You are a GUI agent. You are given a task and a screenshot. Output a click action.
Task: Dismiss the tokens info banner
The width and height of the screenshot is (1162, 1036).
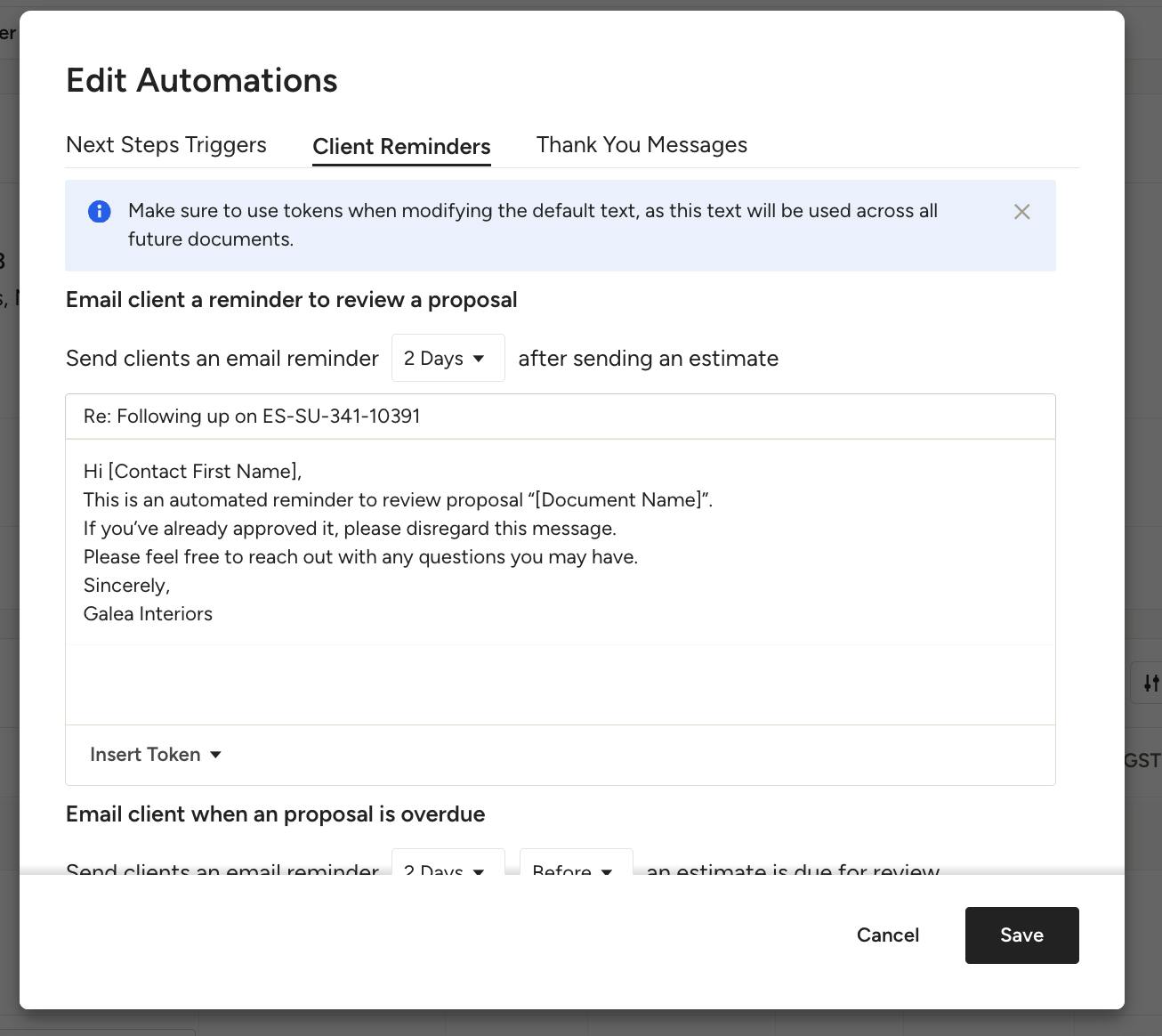1021,212
